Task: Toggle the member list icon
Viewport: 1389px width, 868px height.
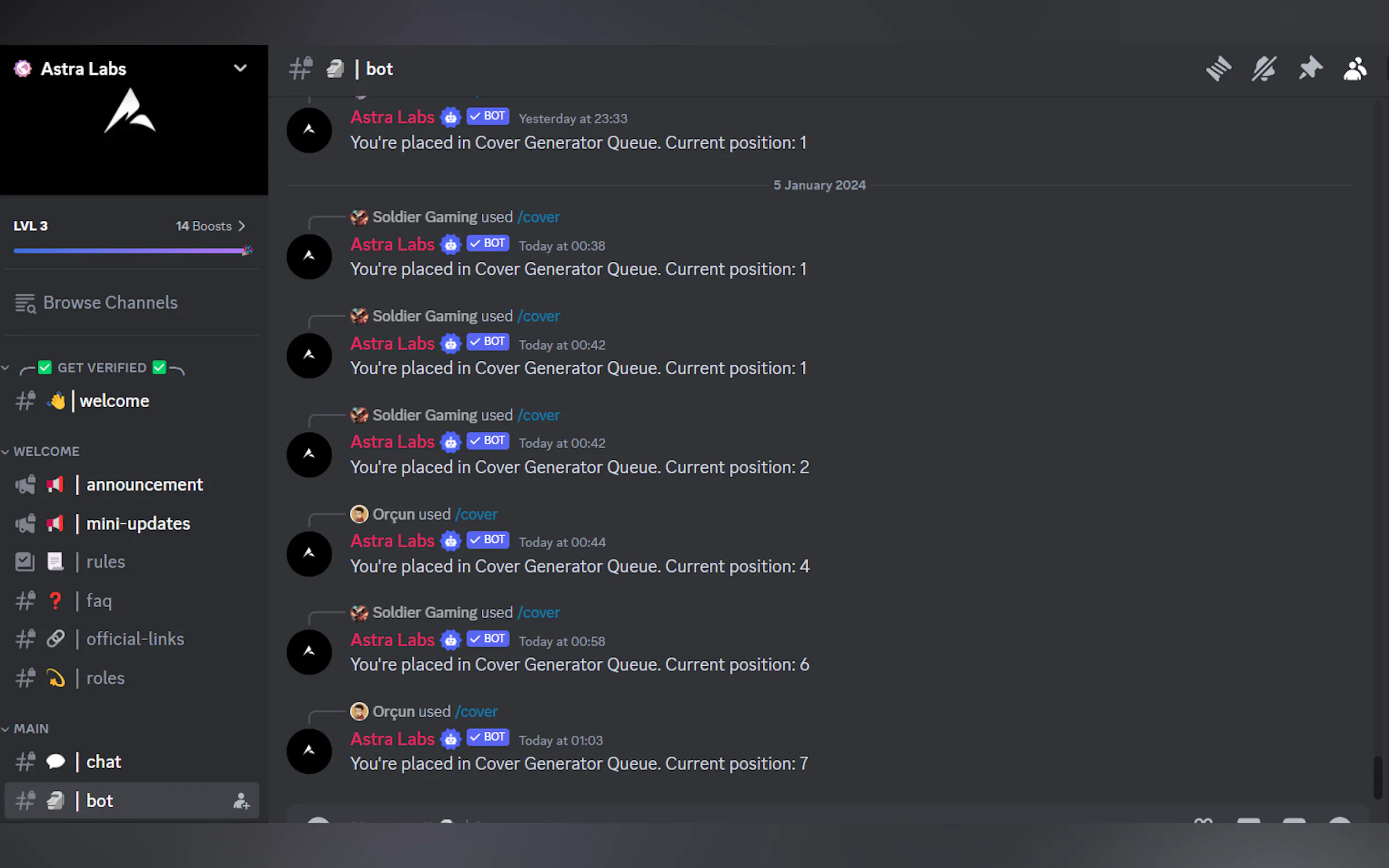Action: tap(1355, 69)
